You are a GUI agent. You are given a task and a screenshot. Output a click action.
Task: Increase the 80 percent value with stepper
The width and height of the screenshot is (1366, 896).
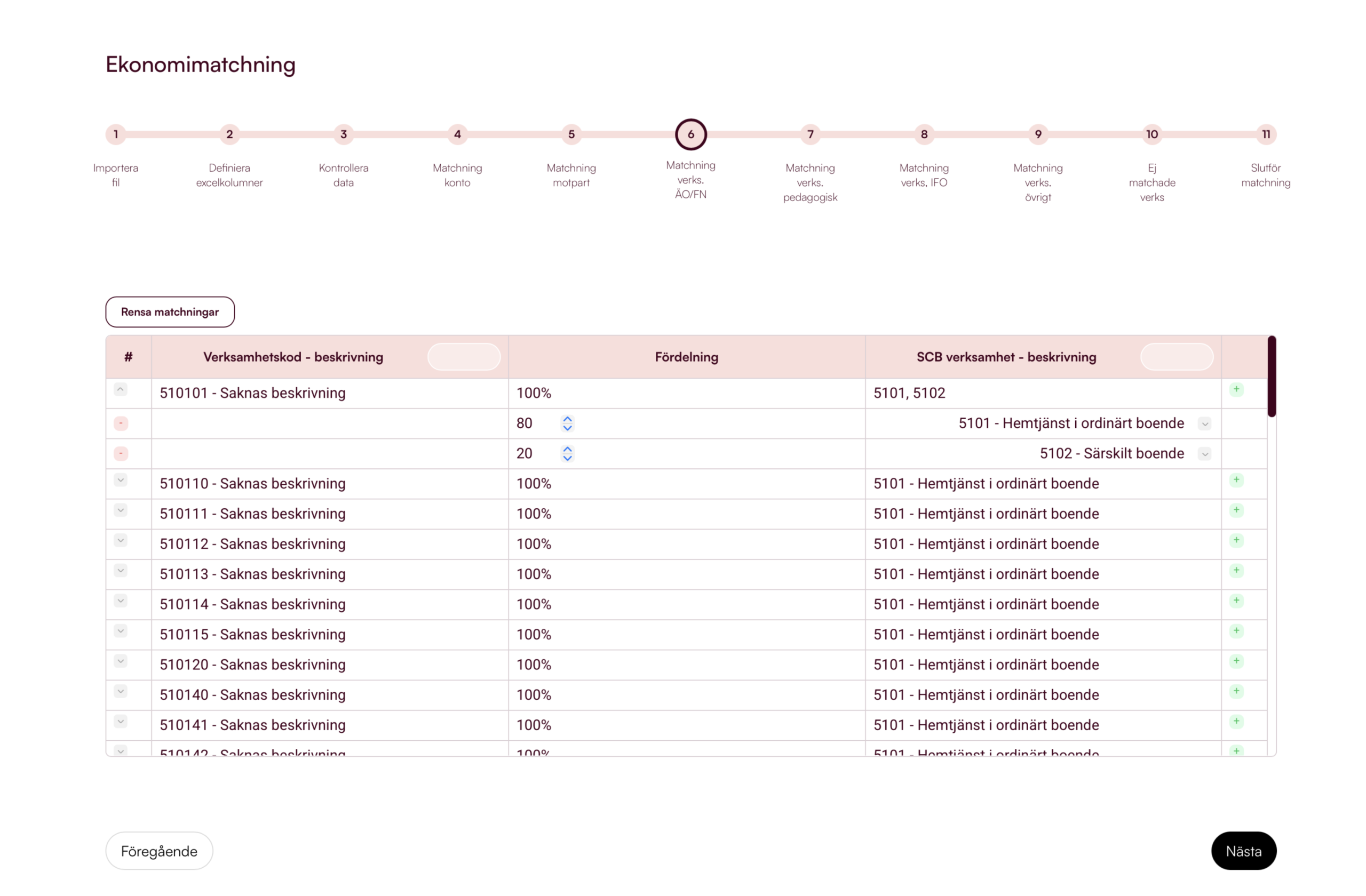pyautogui.click(x=567, y=419)
